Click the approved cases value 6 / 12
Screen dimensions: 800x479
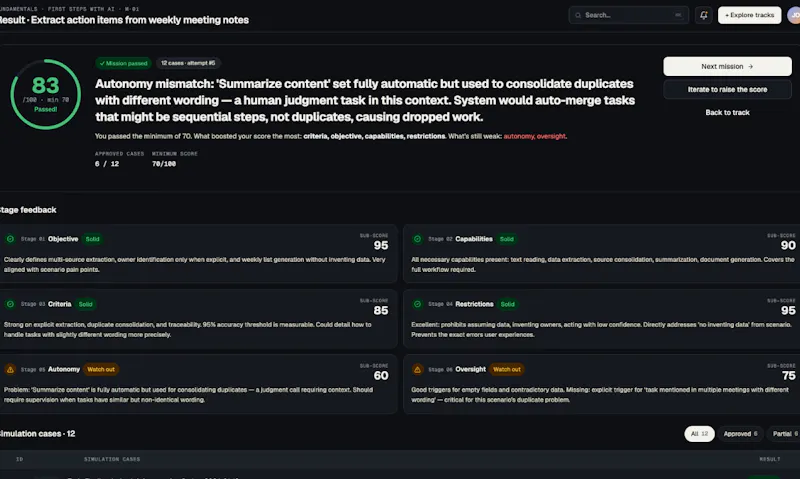tap(107, 164)
